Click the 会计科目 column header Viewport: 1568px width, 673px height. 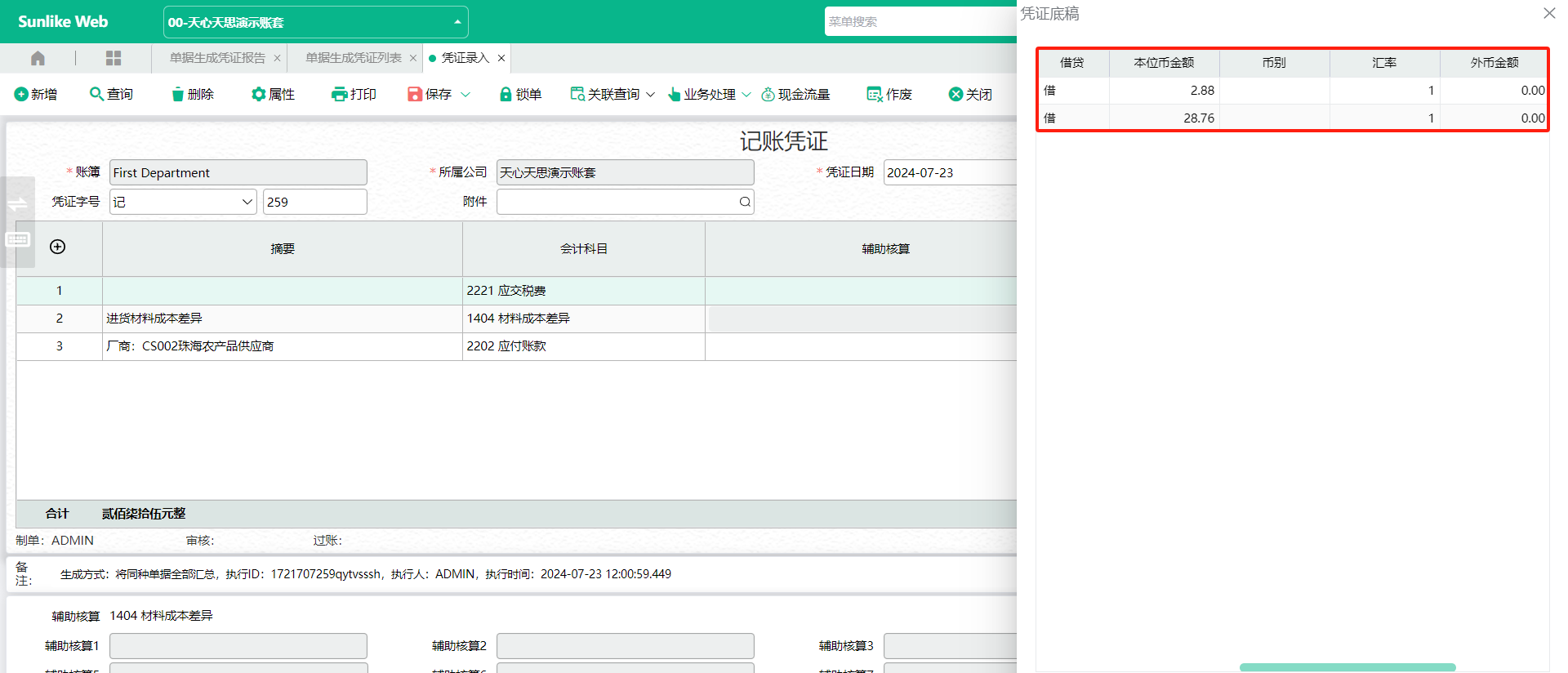pos(584,249)
